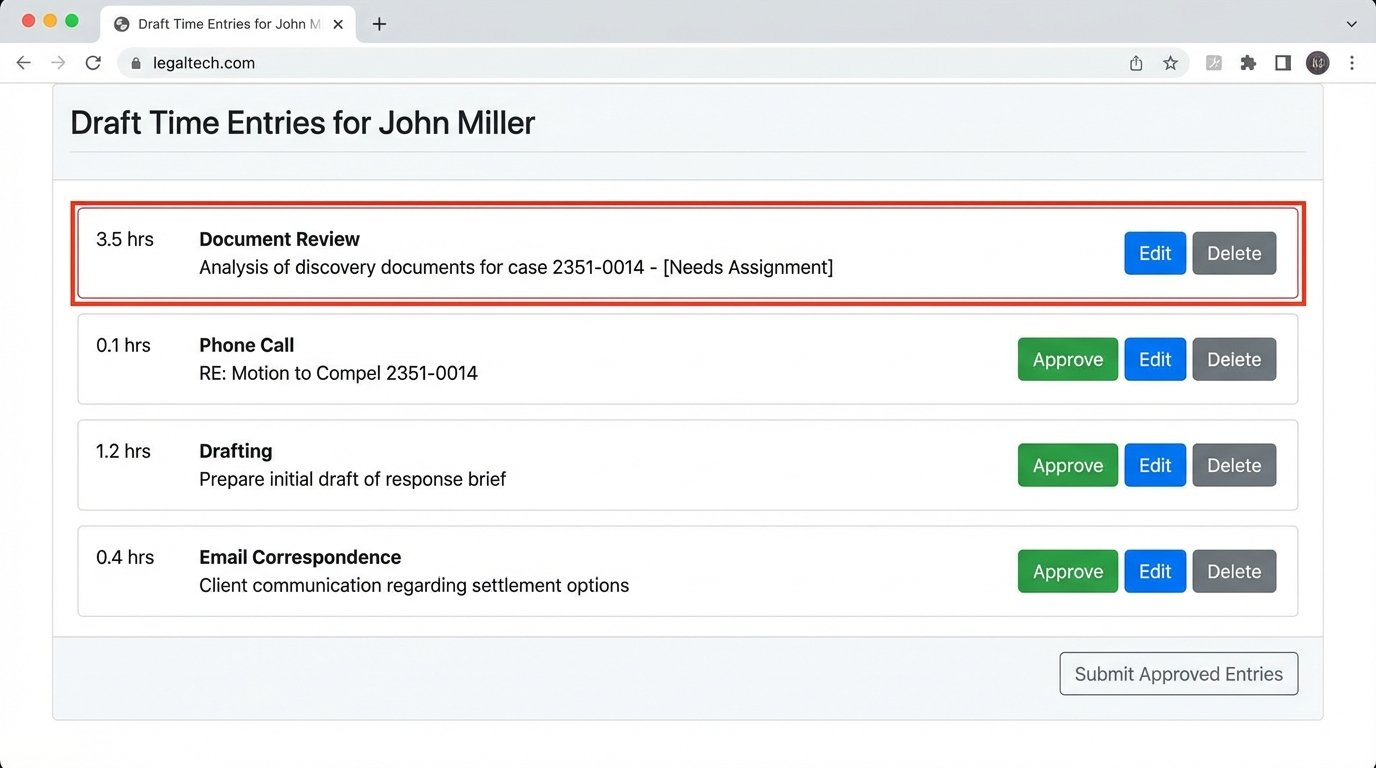
Task: Open the share icon in the address bar
Action: click(1135, 62)
